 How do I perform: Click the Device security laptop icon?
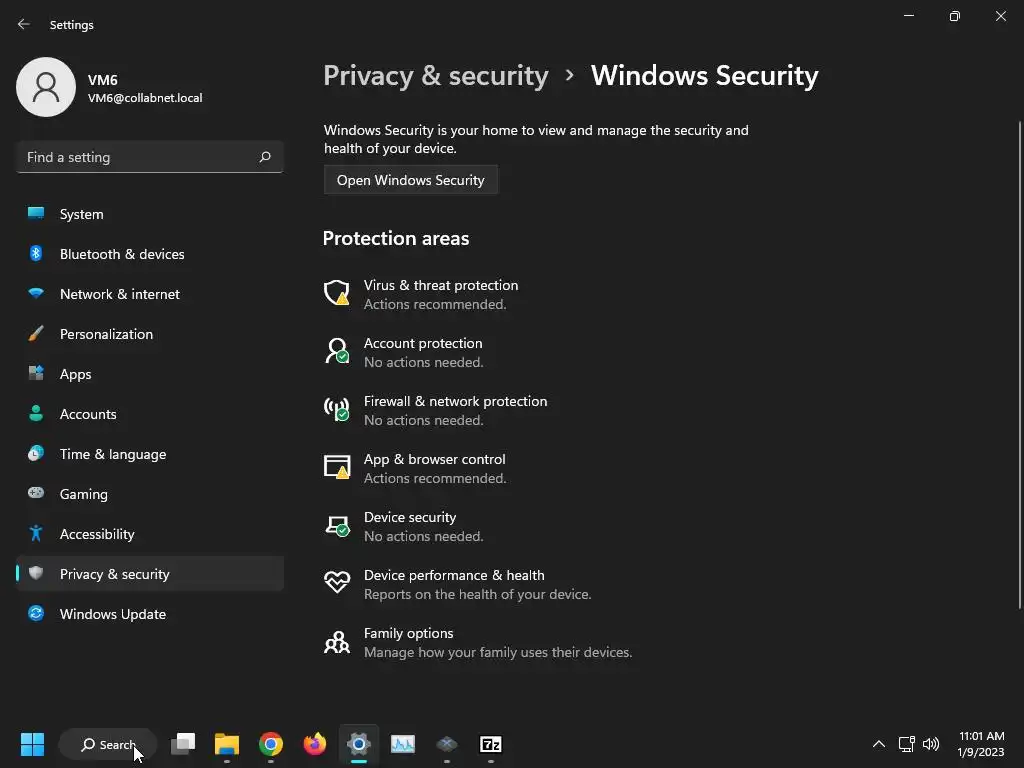point(338,525)
